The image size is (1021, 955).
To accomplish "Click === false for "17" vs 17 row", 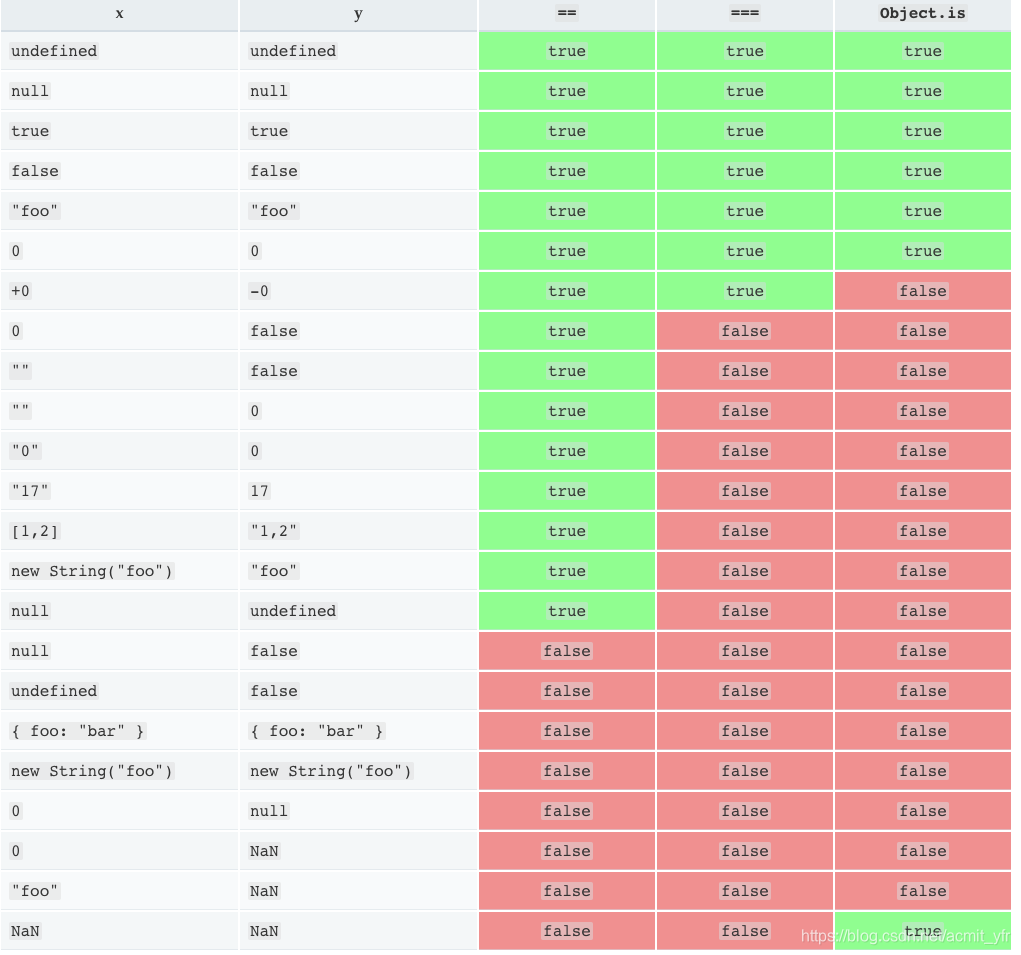I will 744,491.
